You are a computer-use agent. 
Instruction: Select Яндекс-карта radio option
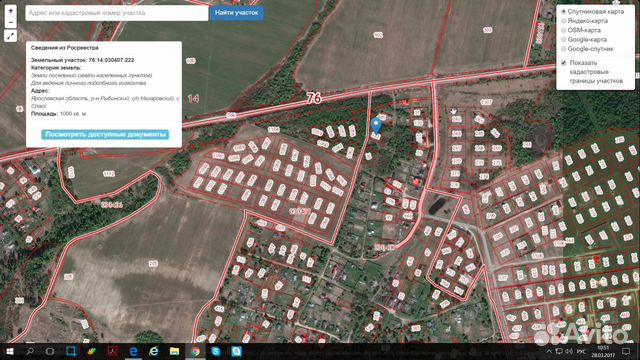tap(564, 21)
